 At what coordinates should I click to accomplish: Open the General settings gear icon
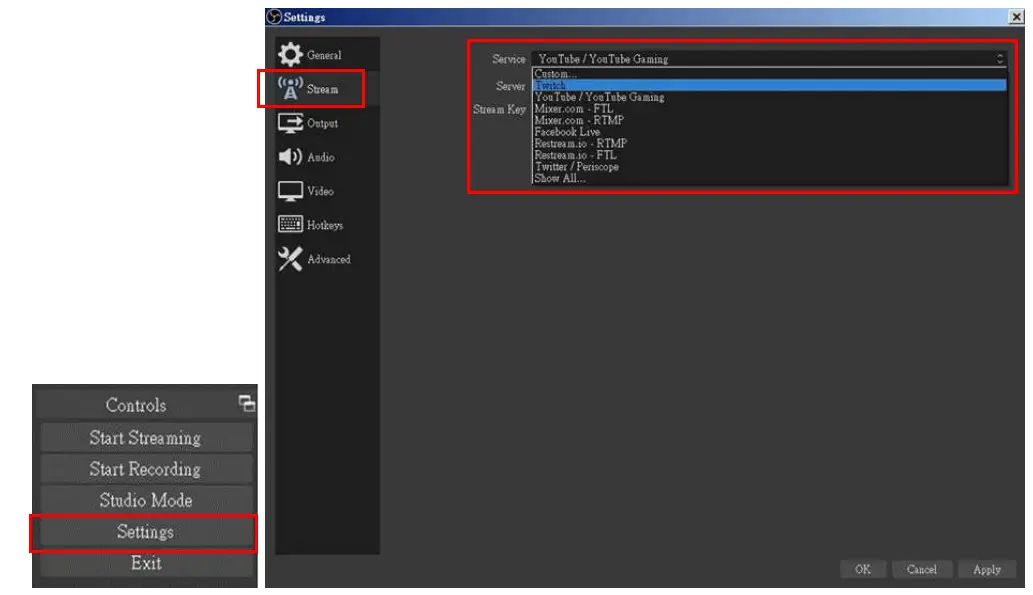[288, 56]
